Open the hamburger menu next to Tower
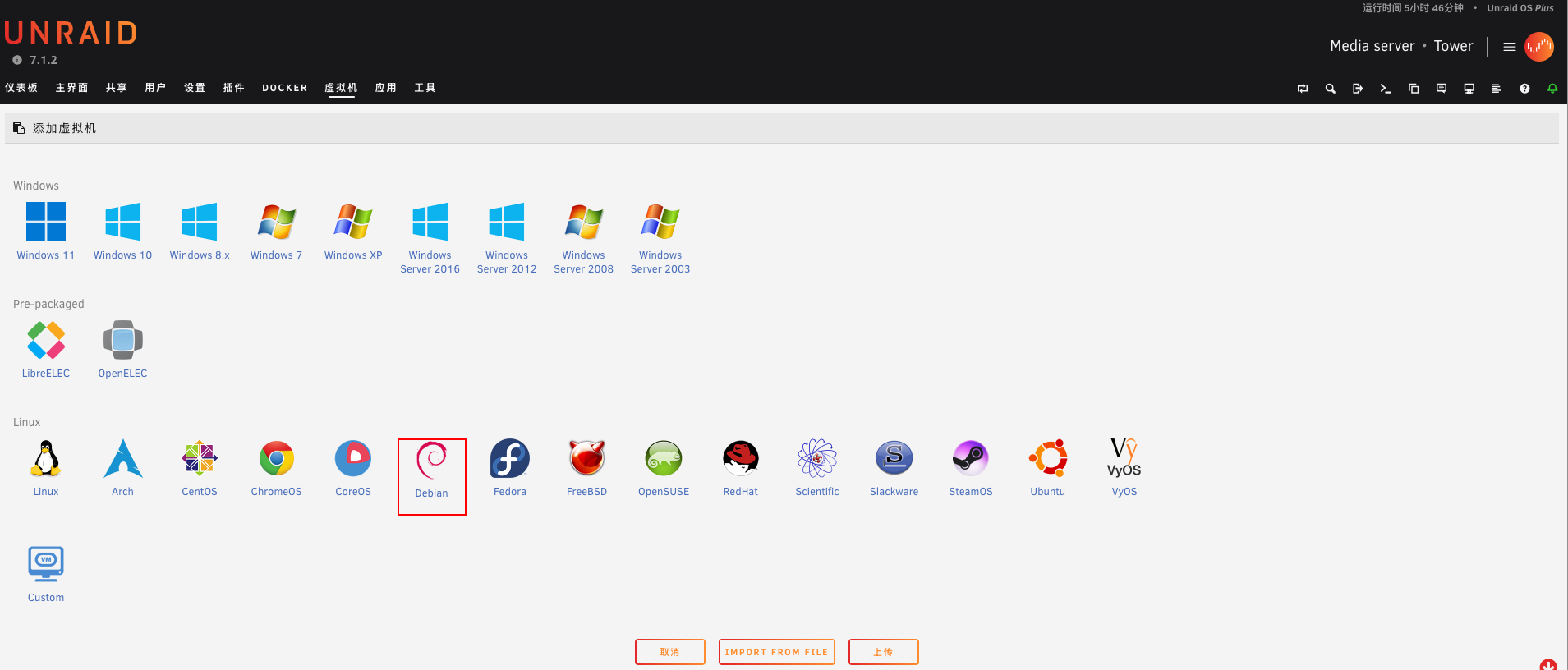The image size is (1568, 670). pyautogui.click(x=1510, y=47)
